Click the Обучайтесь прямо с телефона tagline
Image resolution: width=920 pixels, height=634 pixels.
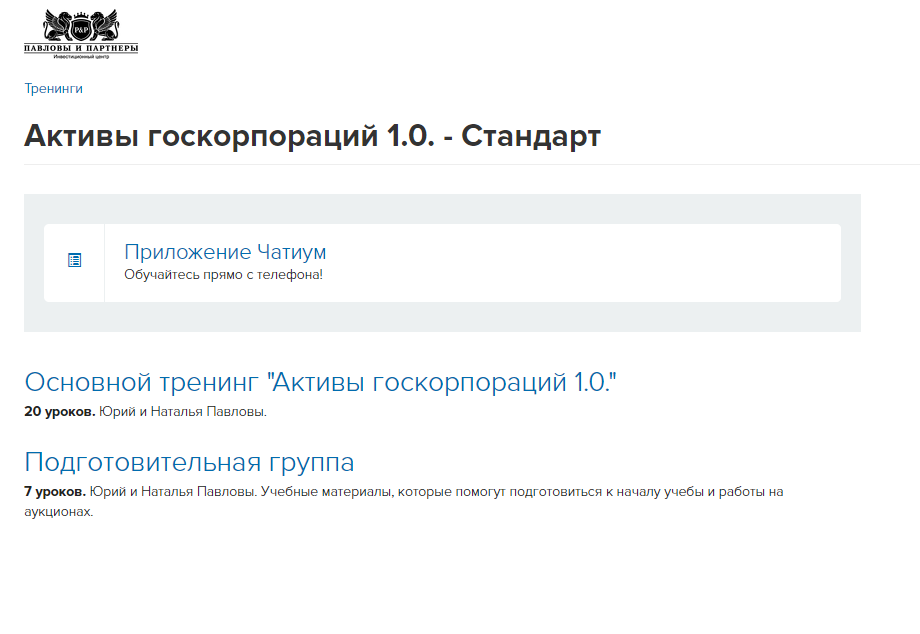(x=223, y=274)
